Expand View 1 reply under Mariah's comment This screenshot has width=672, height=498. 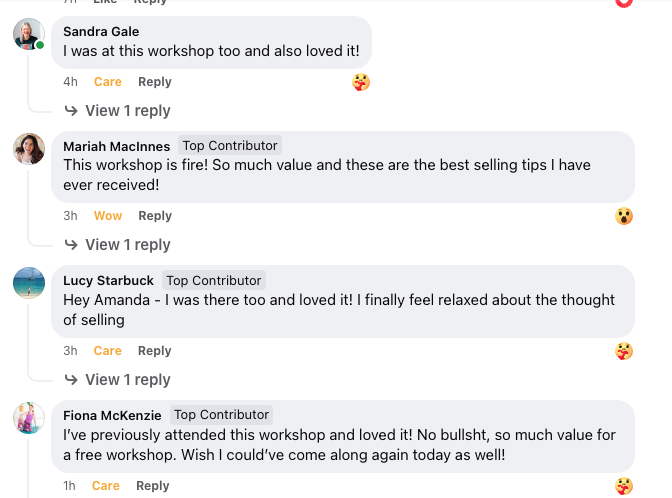(x=127, y=245)
